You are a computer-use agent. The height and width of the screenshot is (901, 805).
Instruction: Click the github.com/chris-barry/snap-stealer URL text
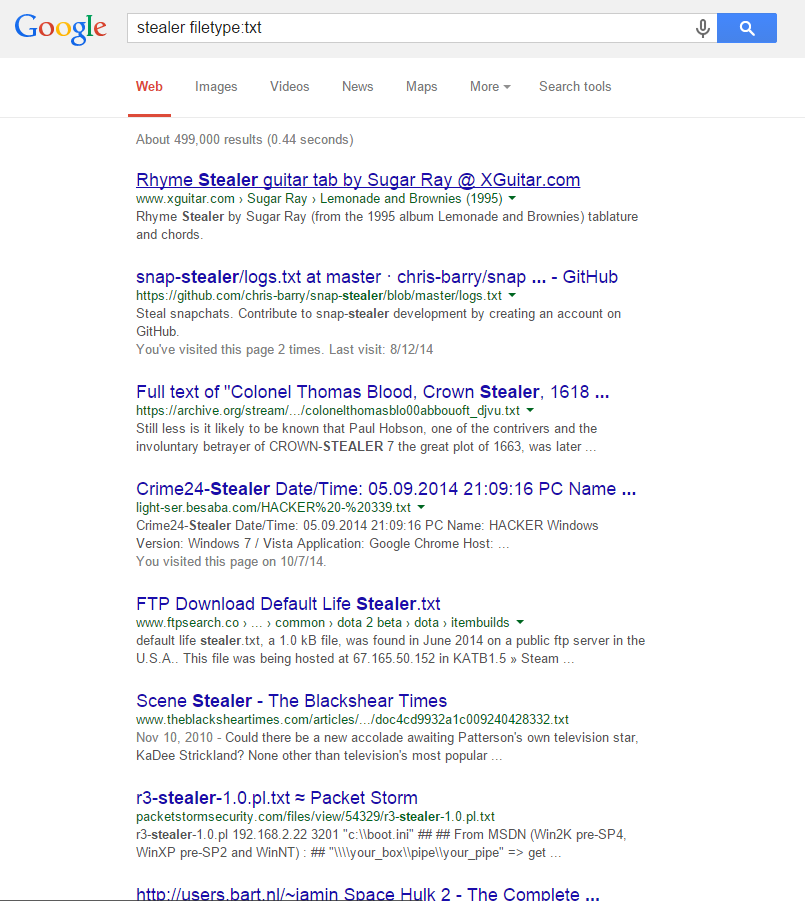pyautogui.click(x=319, y=296)
